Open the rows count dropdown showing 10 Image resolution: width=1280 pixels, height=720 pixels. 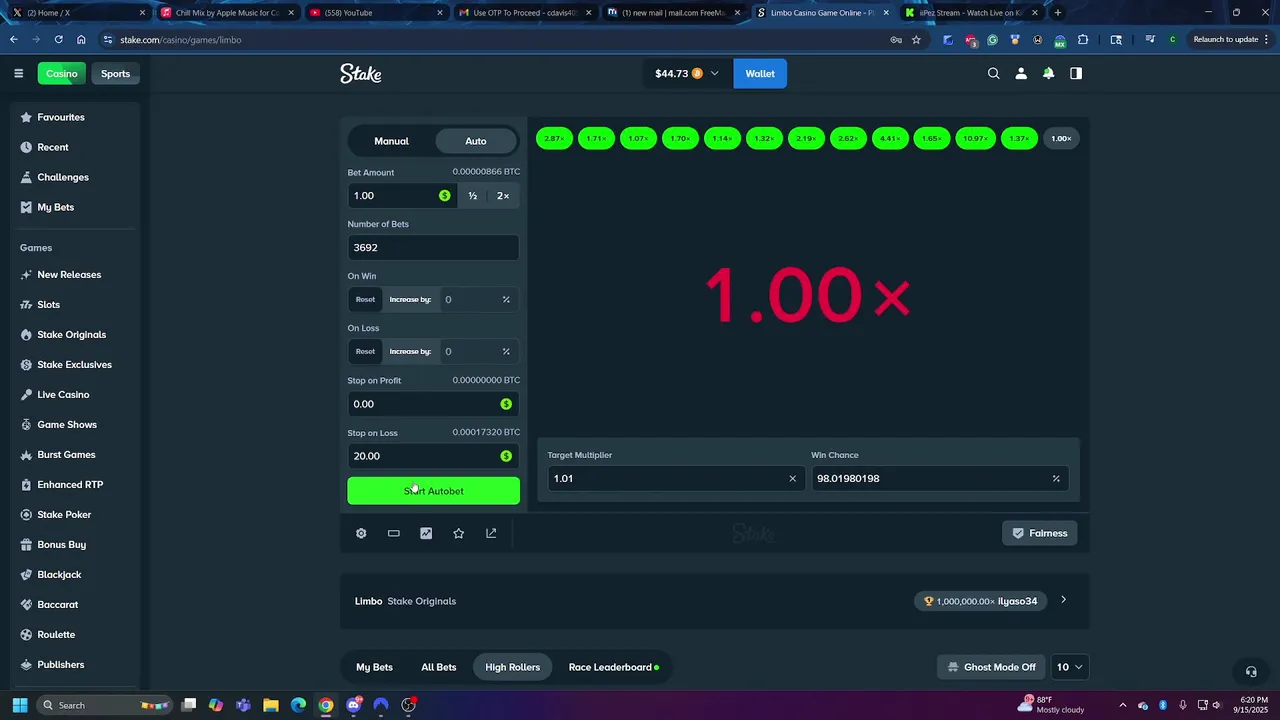[1069, 667]
